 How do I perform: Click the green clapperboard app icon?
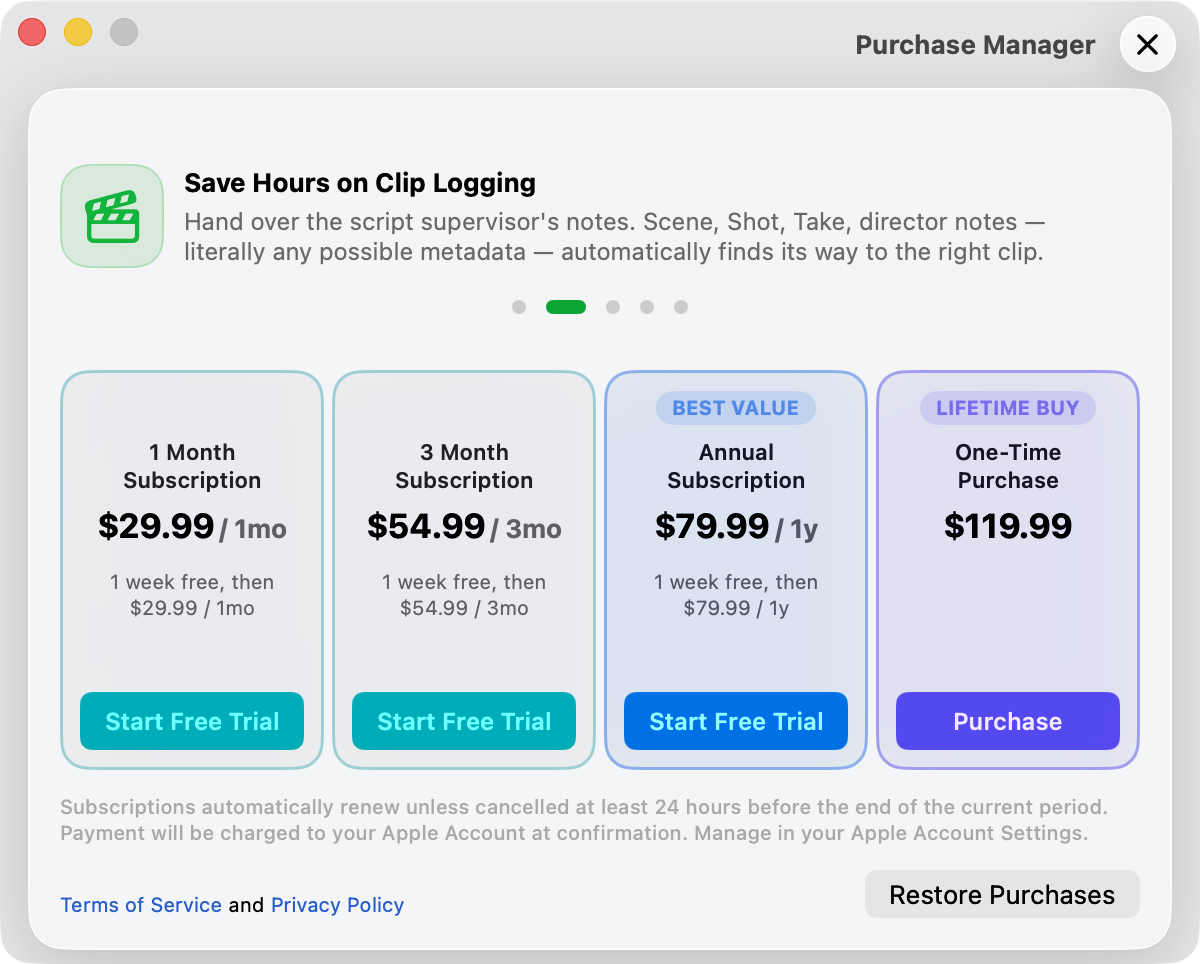[x=112, y=216]
